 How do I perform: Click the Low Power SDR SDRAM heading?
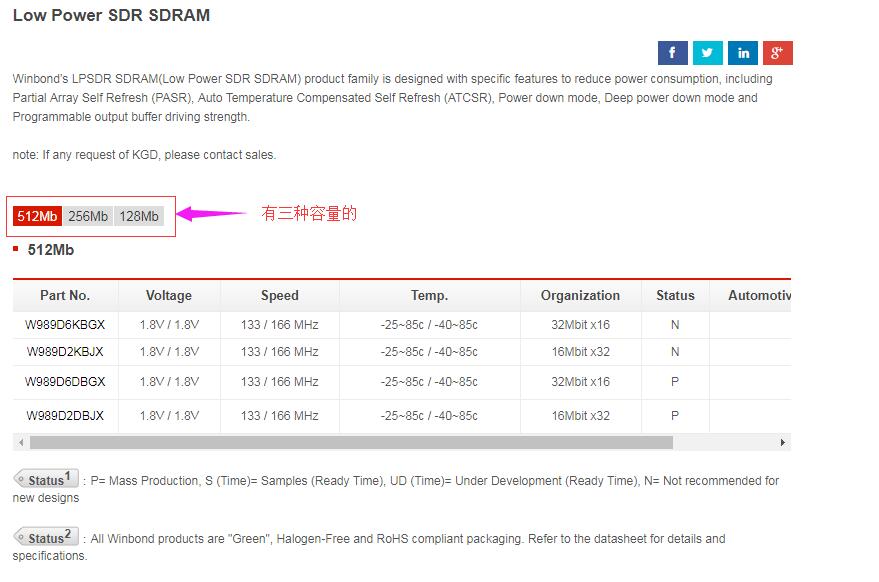tap(112, 15)
